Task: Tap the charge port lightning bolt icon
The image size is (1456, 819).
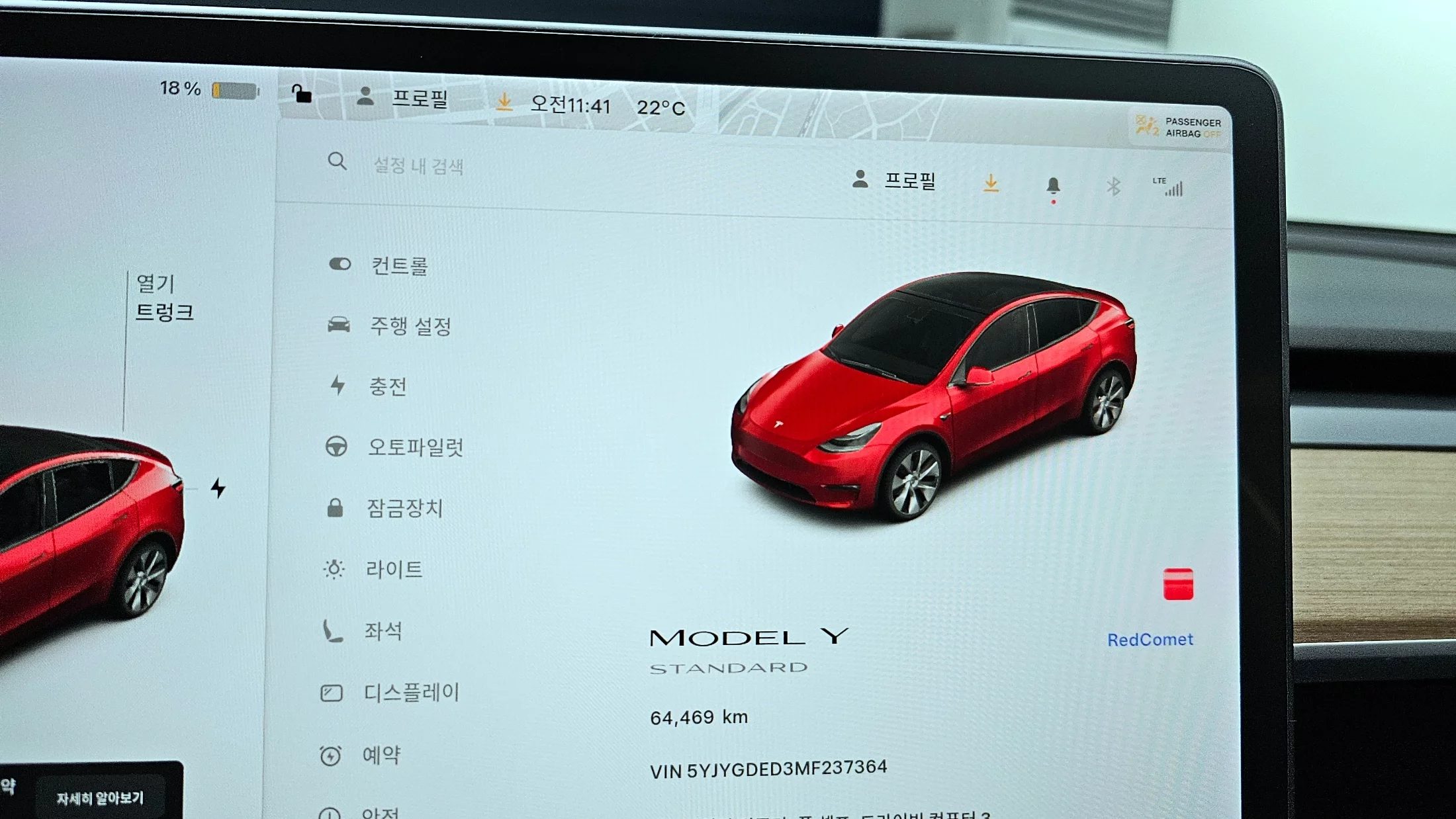Action: [218, 488]
